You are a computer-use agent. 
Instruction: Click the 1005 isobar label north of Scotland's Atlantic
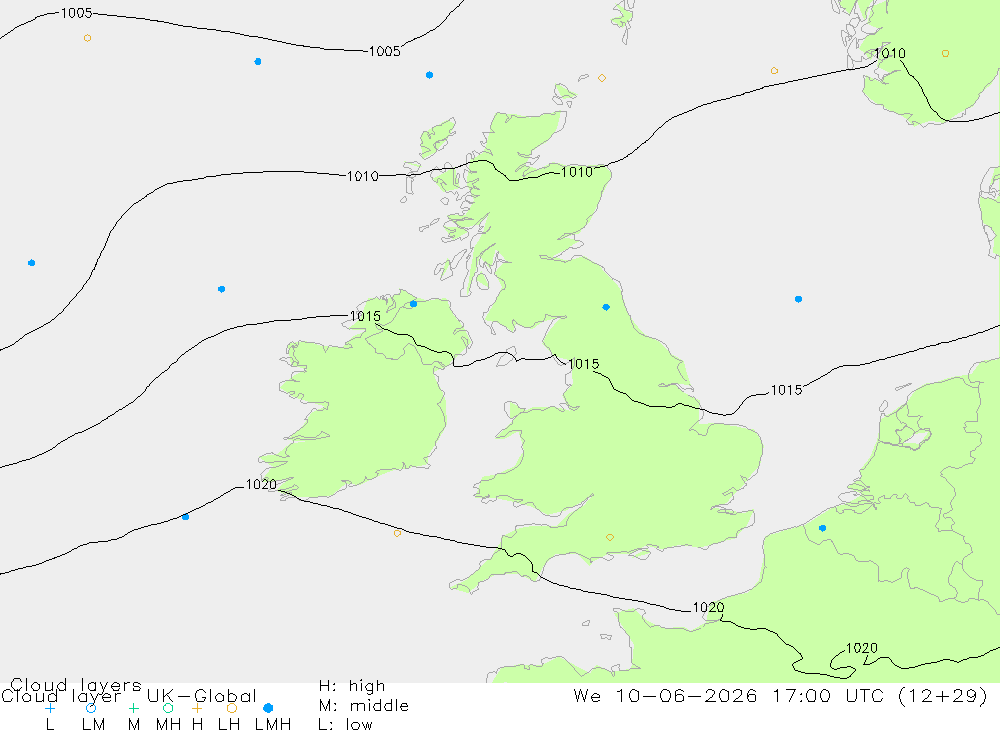click(385, 51)
